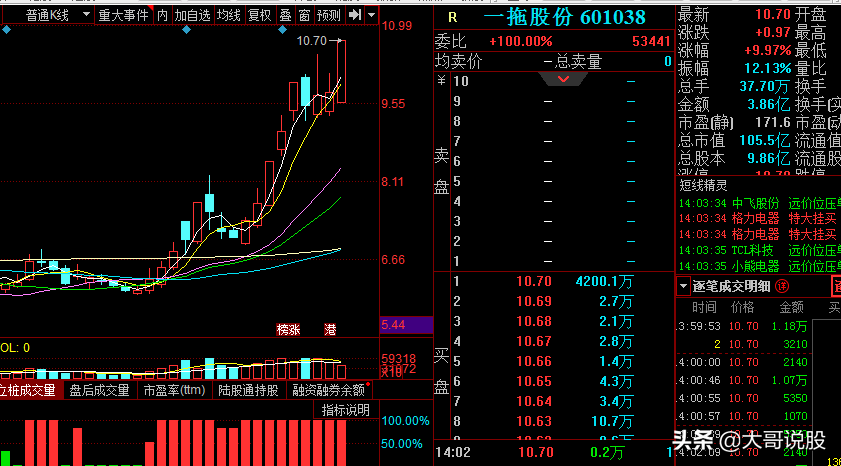841x466 pixels.
Task: Click the 价格 column header
Action: click(x=743, y=307)
